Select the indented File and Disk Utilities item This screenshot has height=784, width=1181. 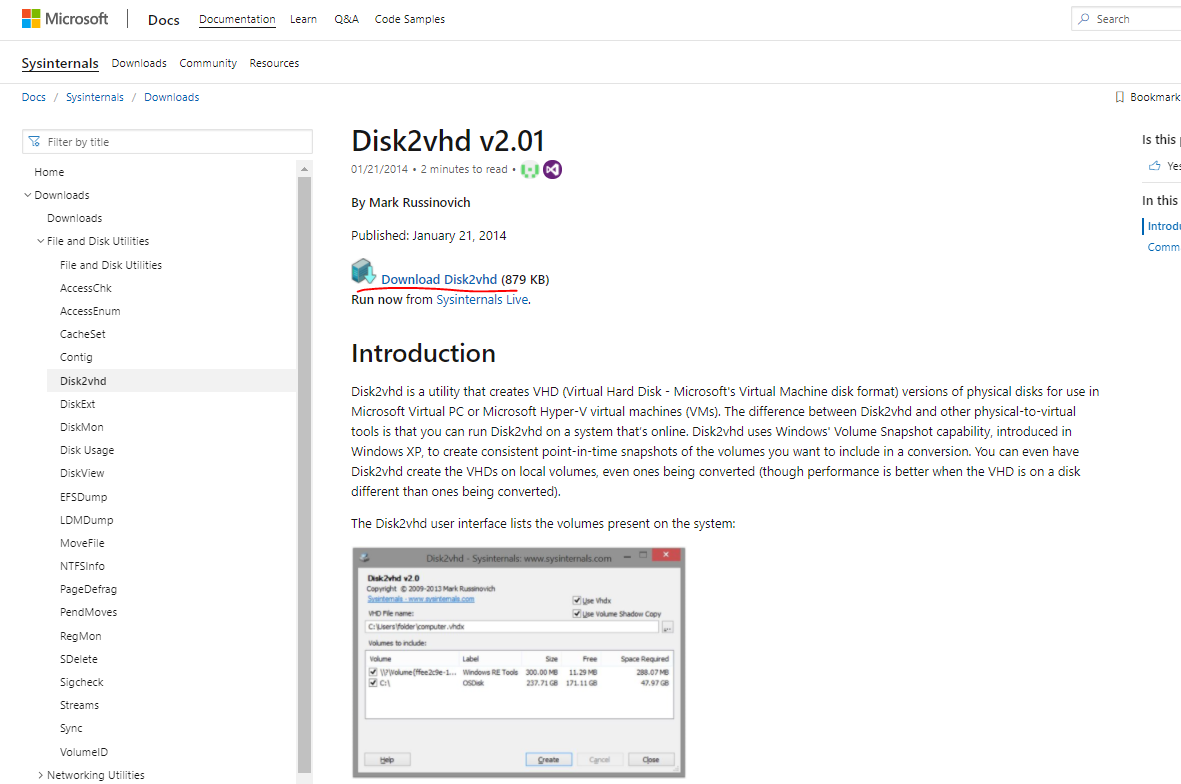111,265
